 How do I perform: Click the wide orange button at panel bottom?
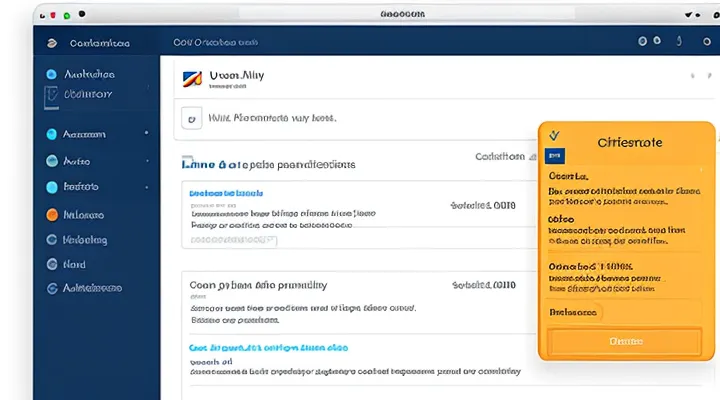pyautogui.click(x=625, y=341)
